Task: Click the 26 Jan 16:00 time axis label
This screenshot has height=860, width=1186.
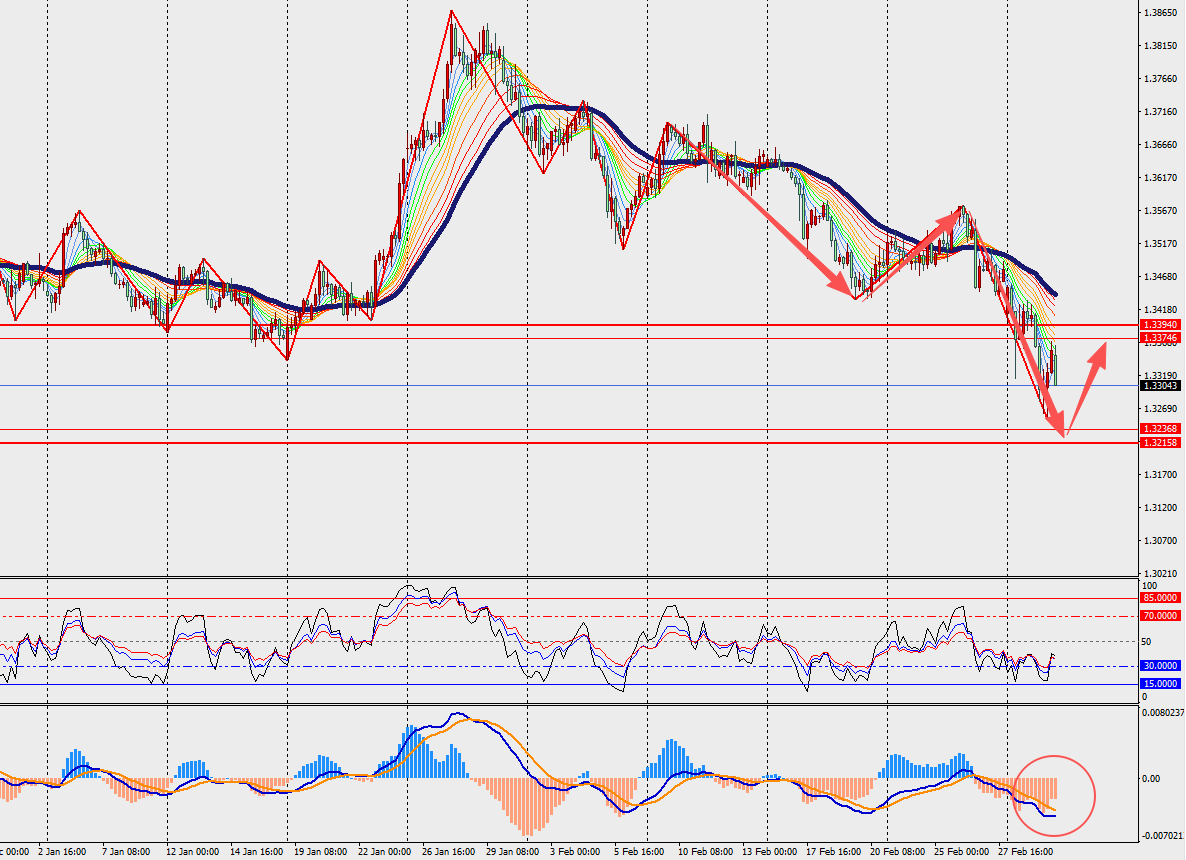Action: pos(448,852)
